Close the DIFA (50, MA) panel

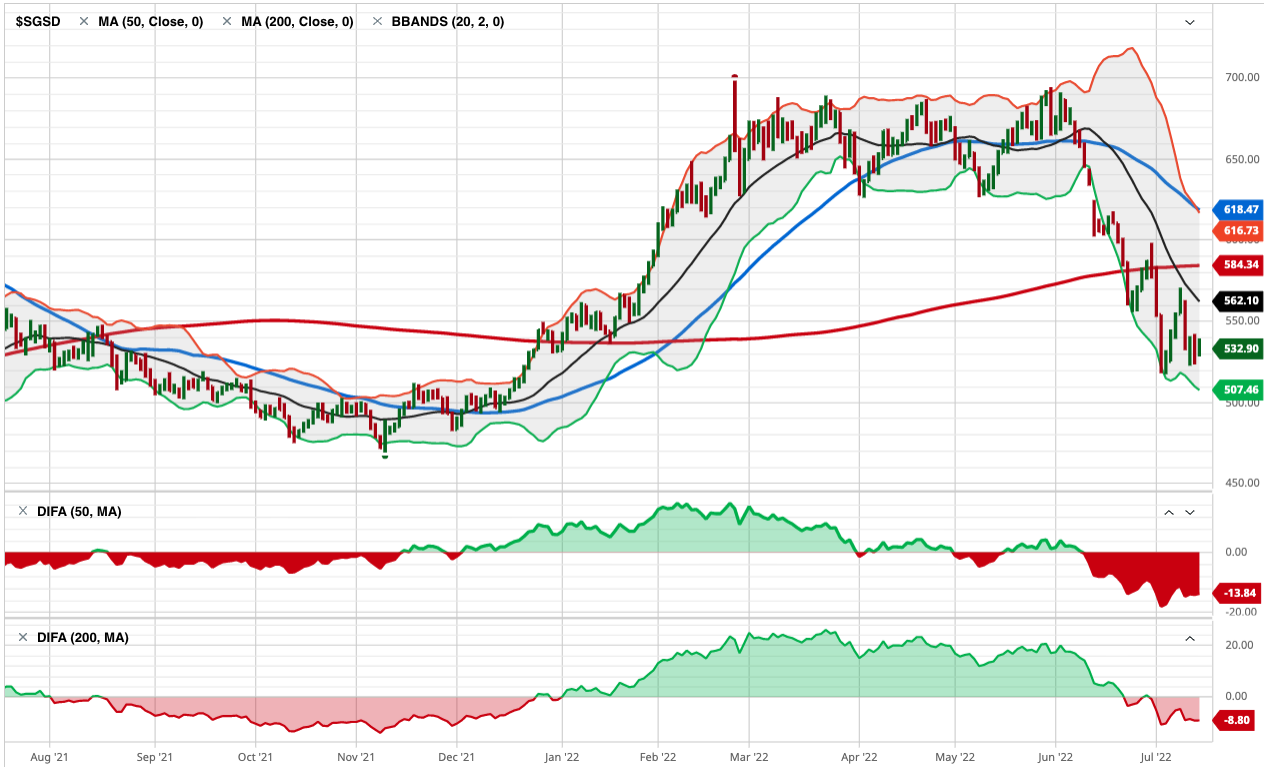(x=22, y=512)
